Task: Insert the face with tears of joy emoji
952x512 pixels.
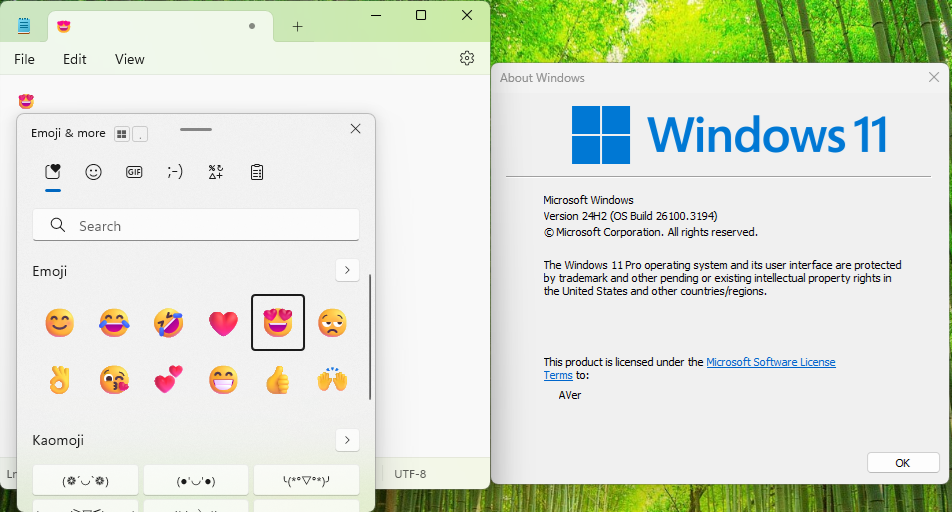Action: 114,323
